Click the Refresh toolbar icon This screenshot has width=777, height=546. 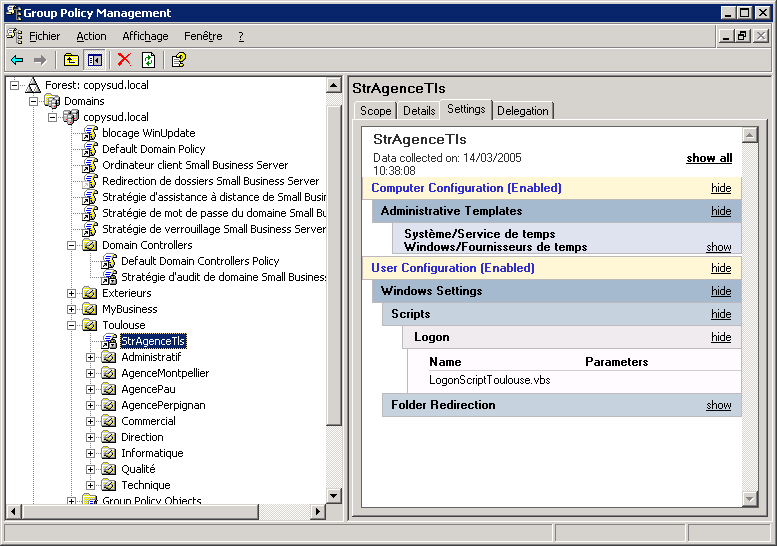coord(148,60)
